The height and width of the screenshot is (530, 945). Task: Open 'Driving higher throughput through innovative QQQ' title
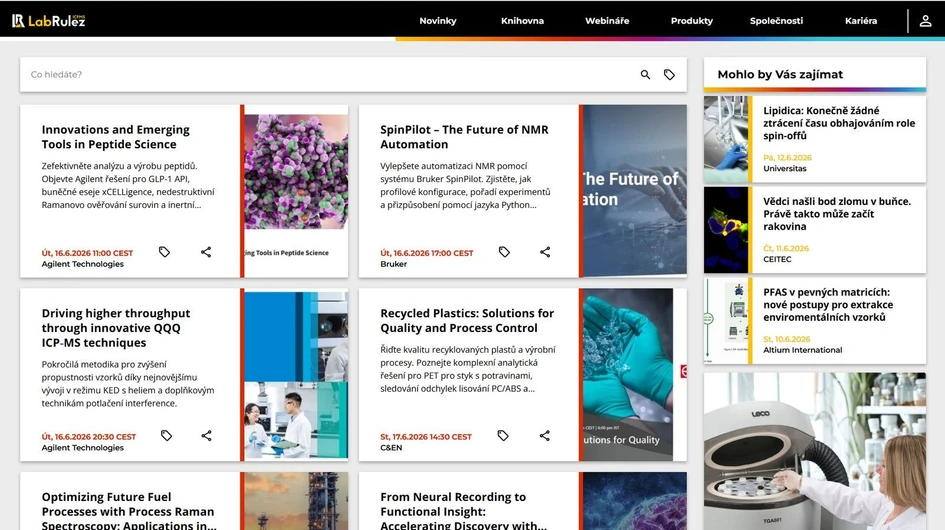coord(116,328)
